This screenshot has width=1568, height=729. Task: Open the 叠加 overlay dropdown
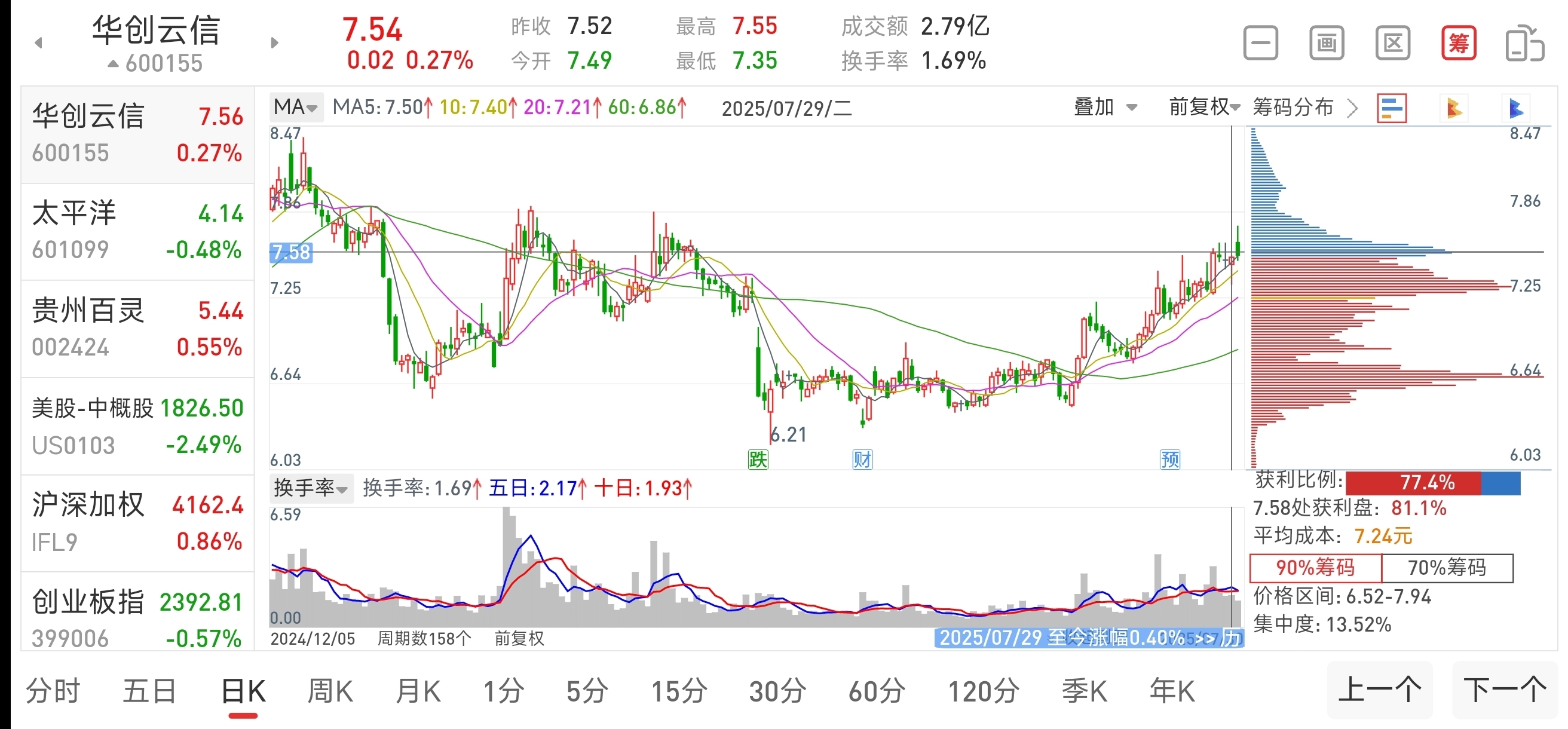[1105, 108]
